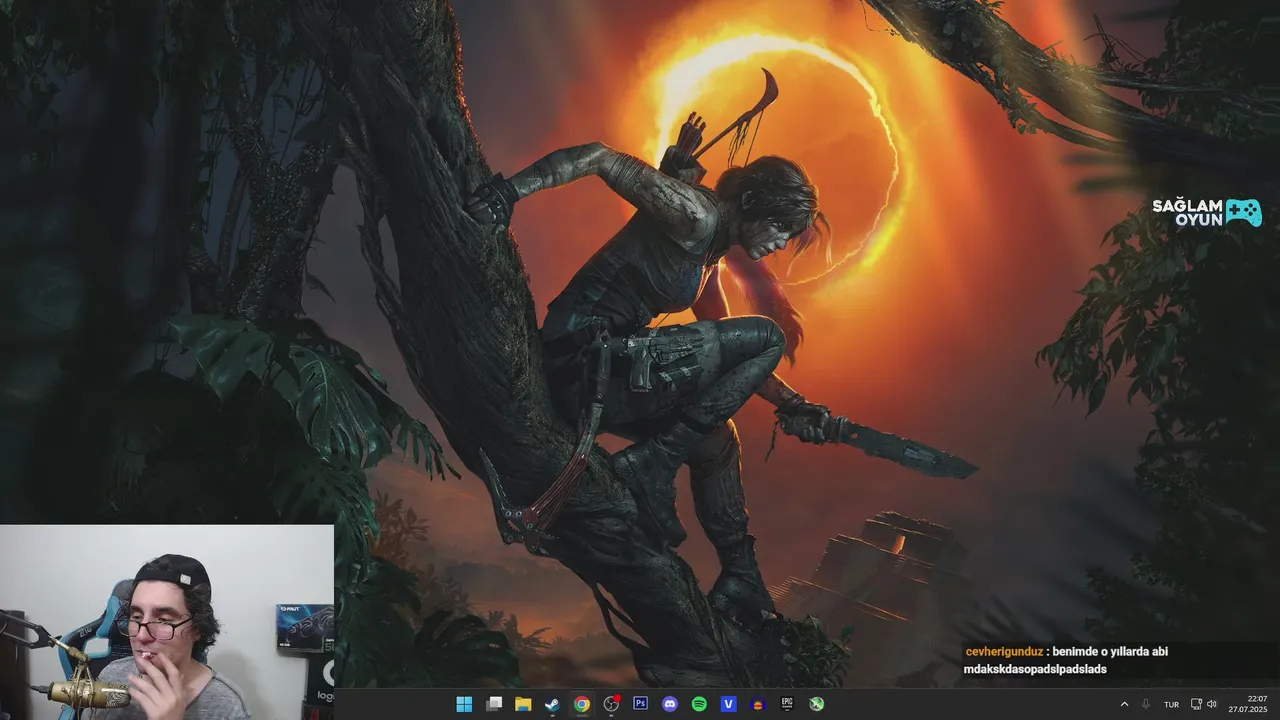Switch to Google Chrome in the taskbar
The width and height of the screenshot is (1280, 720).
pos(582,704)
